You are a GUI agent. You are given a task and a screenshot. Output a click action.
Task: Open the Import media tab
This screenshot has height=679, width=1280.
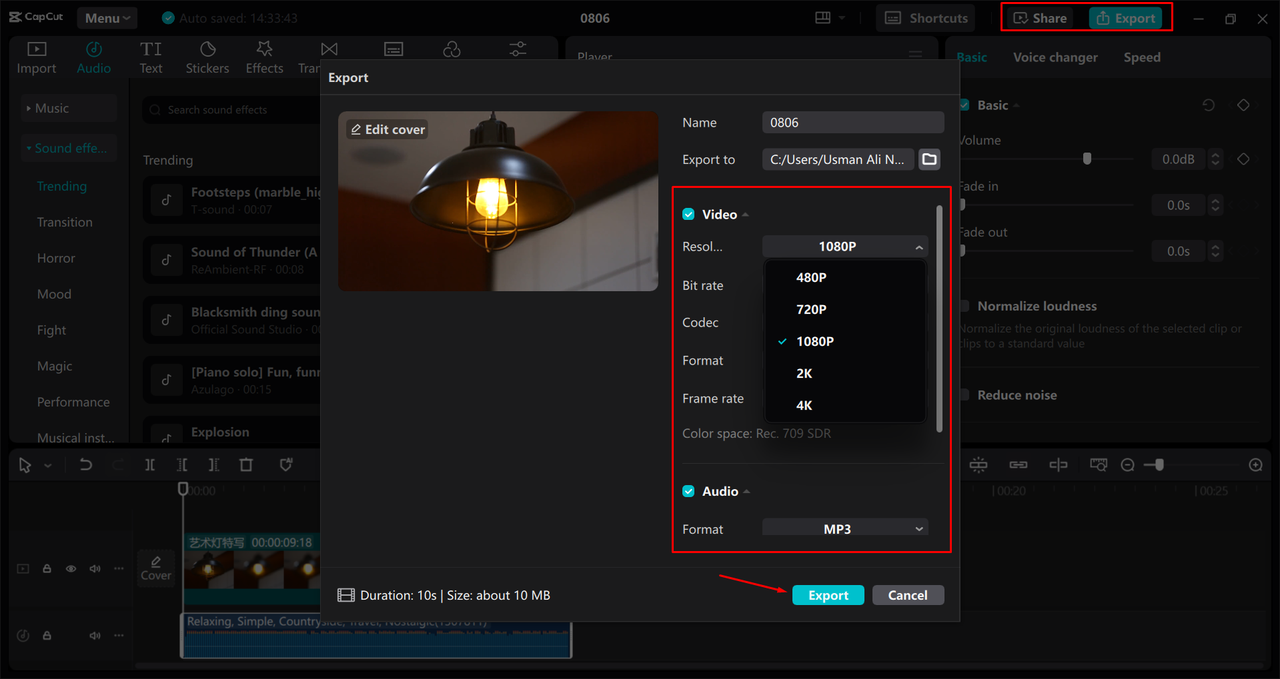(36, 58)
